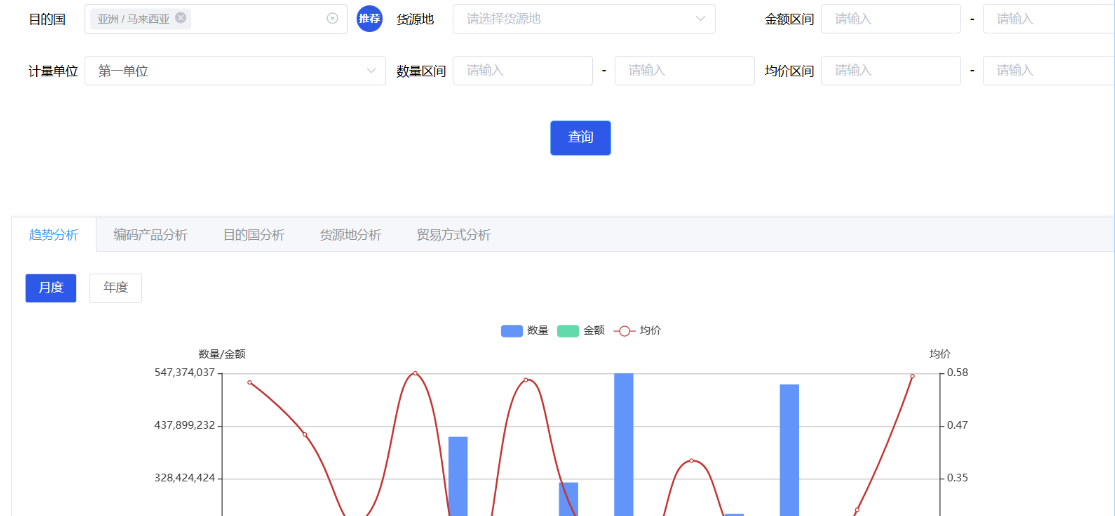This screenshot has height=516, width=1115.
Task: Clear all selections in 目的国 field
Action: pos(332,18)
